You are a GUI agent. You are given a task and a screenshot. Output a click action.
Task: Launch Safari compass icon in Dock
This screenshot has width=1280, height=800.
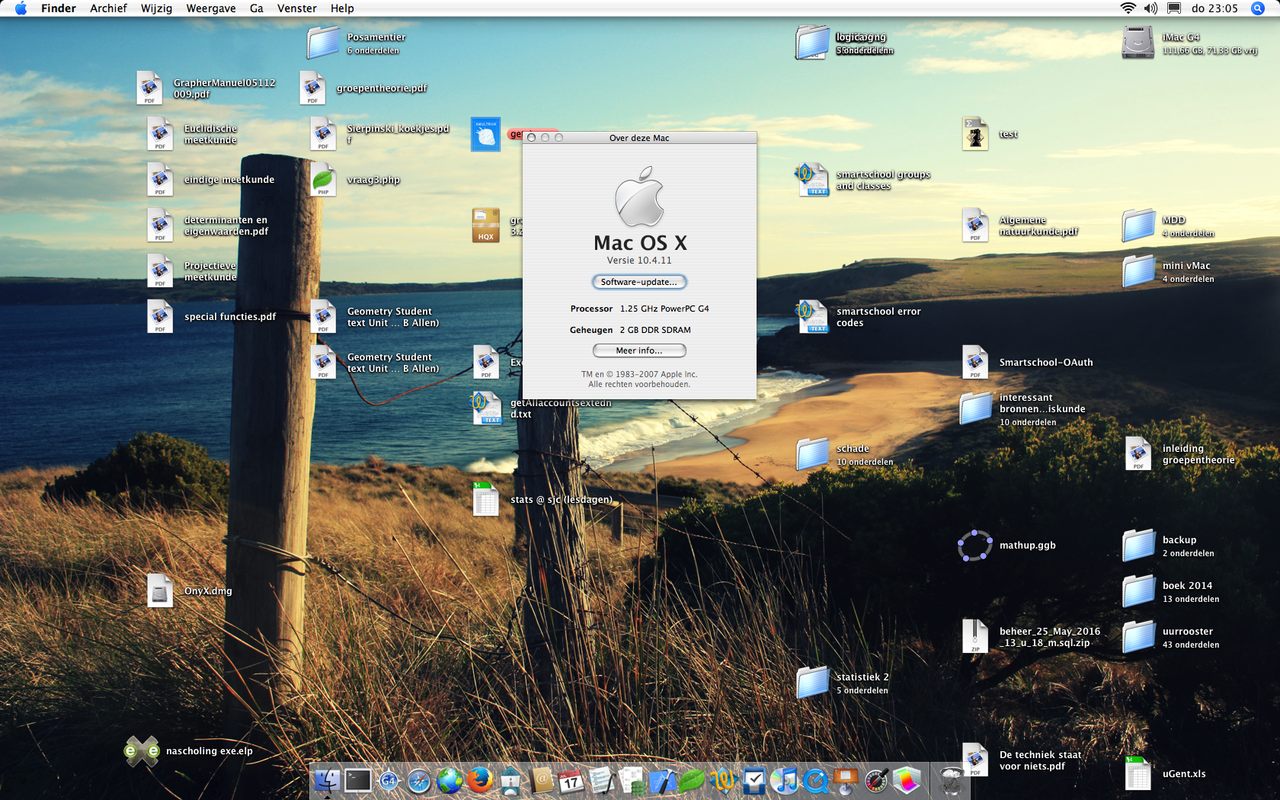pos(419,781)
